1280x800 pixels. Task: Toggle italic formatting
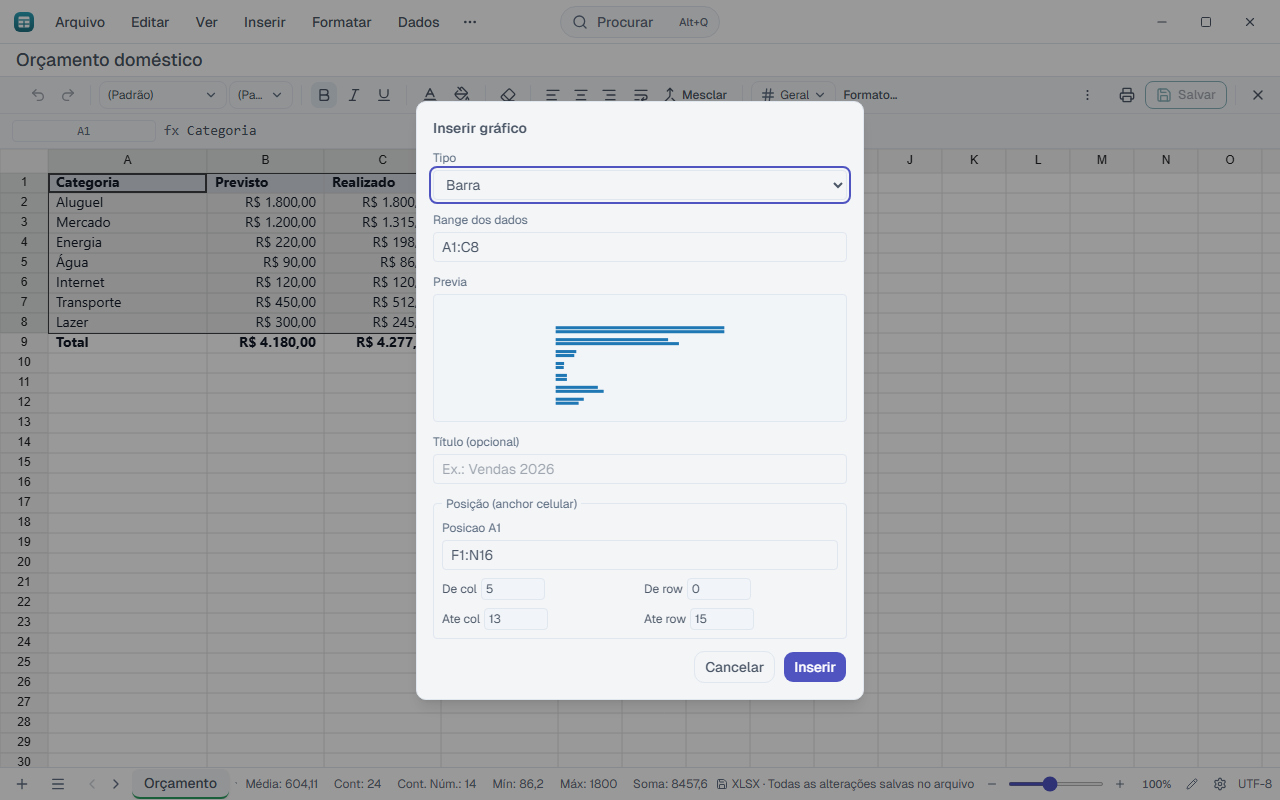pyautogui.click(x=353, y=95)
